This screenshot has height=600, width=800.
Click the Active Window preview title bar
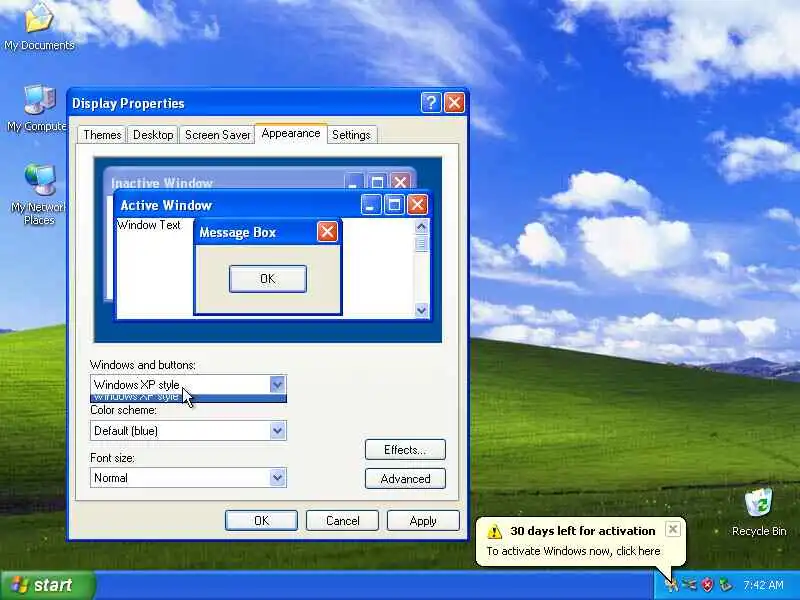(x=272, y=205)
